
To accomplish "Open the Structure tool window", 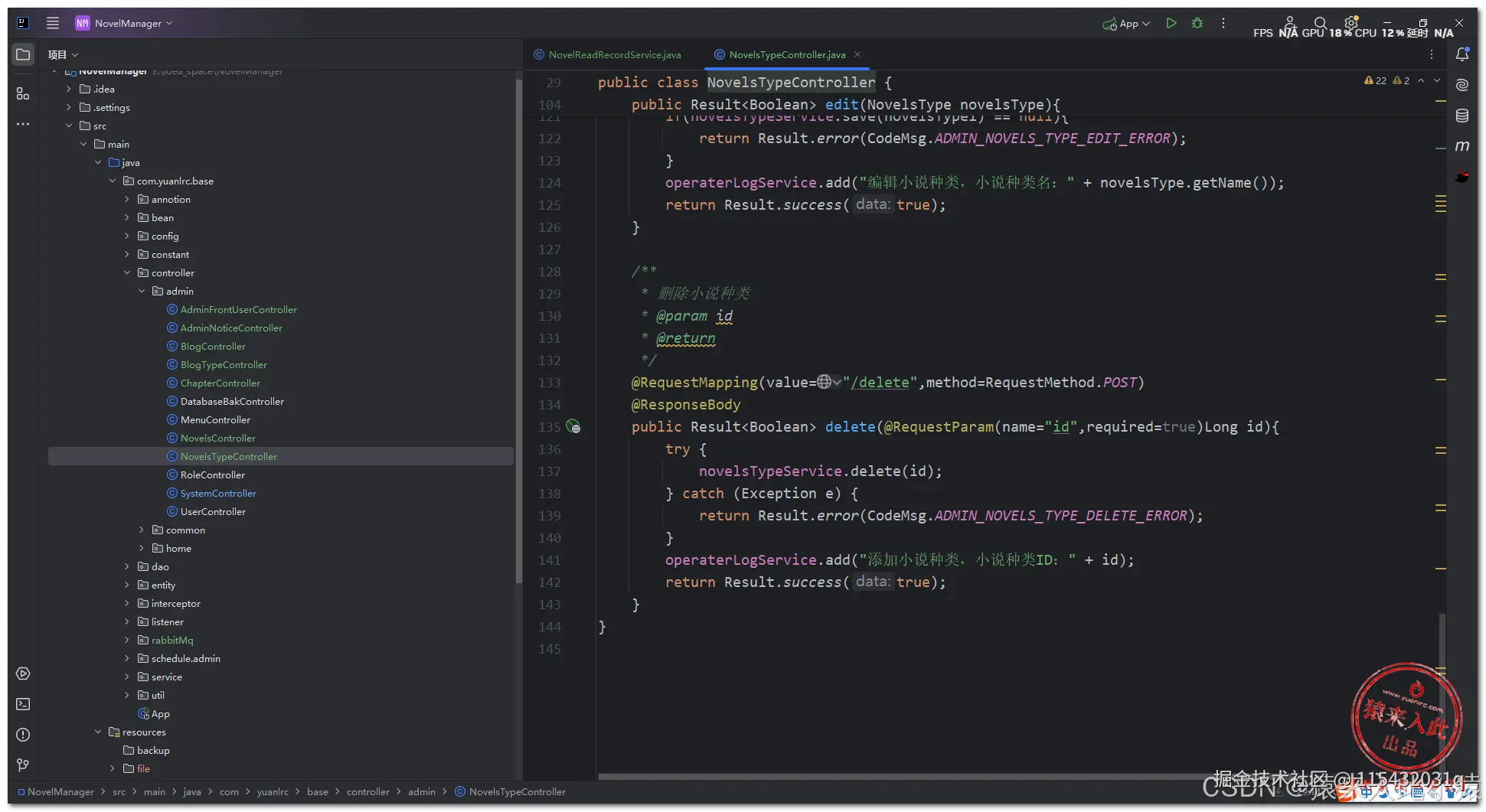I will (x=23, y=93).
